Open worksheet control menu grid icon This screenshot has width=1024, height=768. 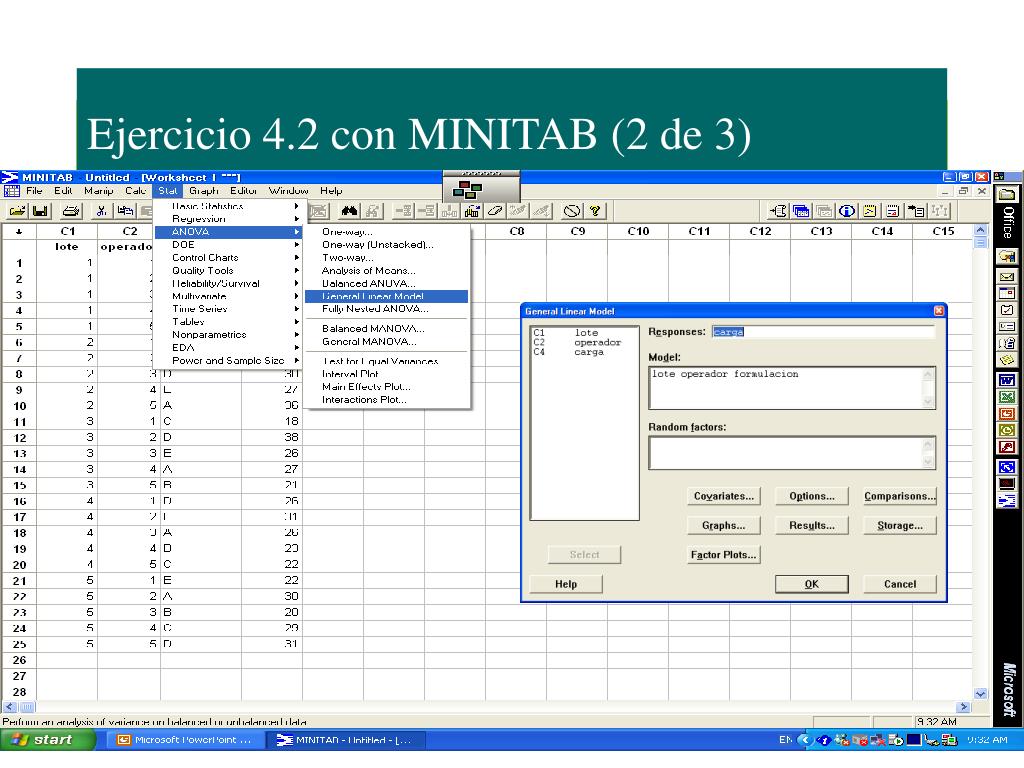pyautogui.click(x=12, y=191)
